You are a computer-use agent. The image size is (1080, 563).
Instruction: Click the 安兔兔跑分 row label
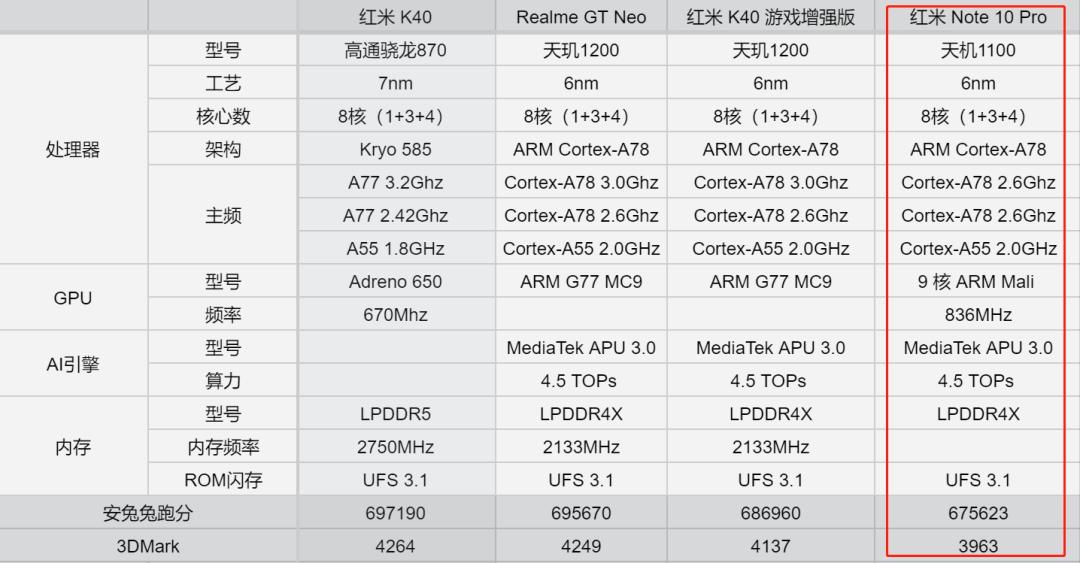click(x=148, y=513)
